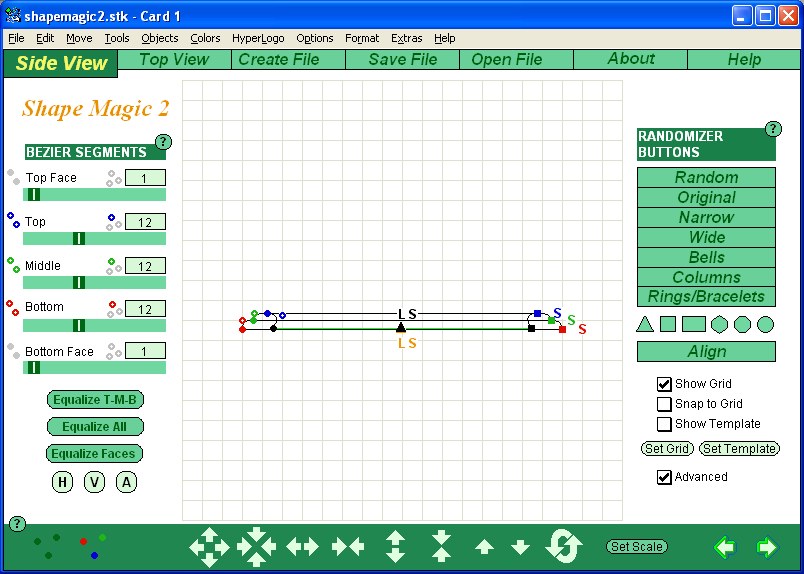Select the triangle shape icon
The image size is (804, 574).
click(645, 324)
